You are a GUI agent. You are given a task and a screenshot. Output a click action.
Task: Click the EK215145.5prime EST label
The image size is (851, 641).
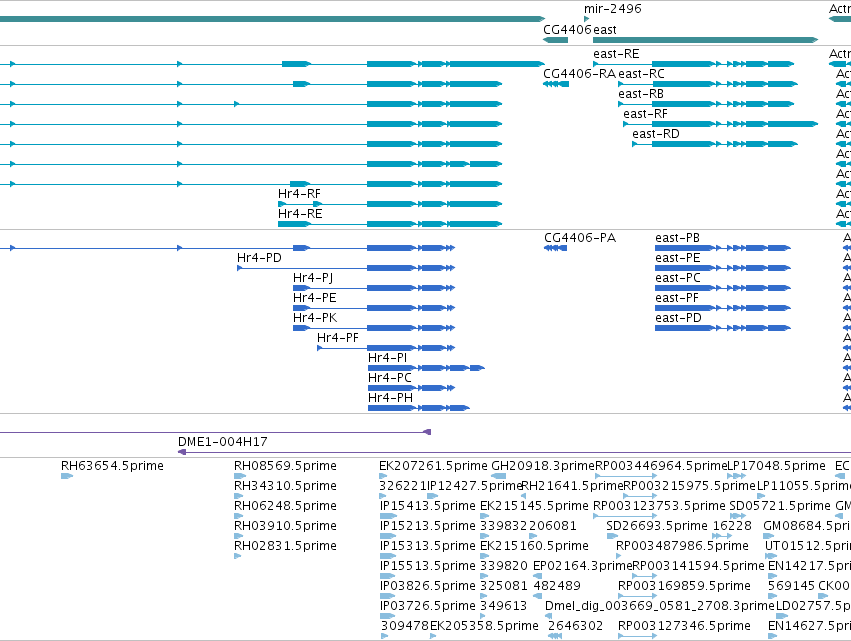[534, 506]
